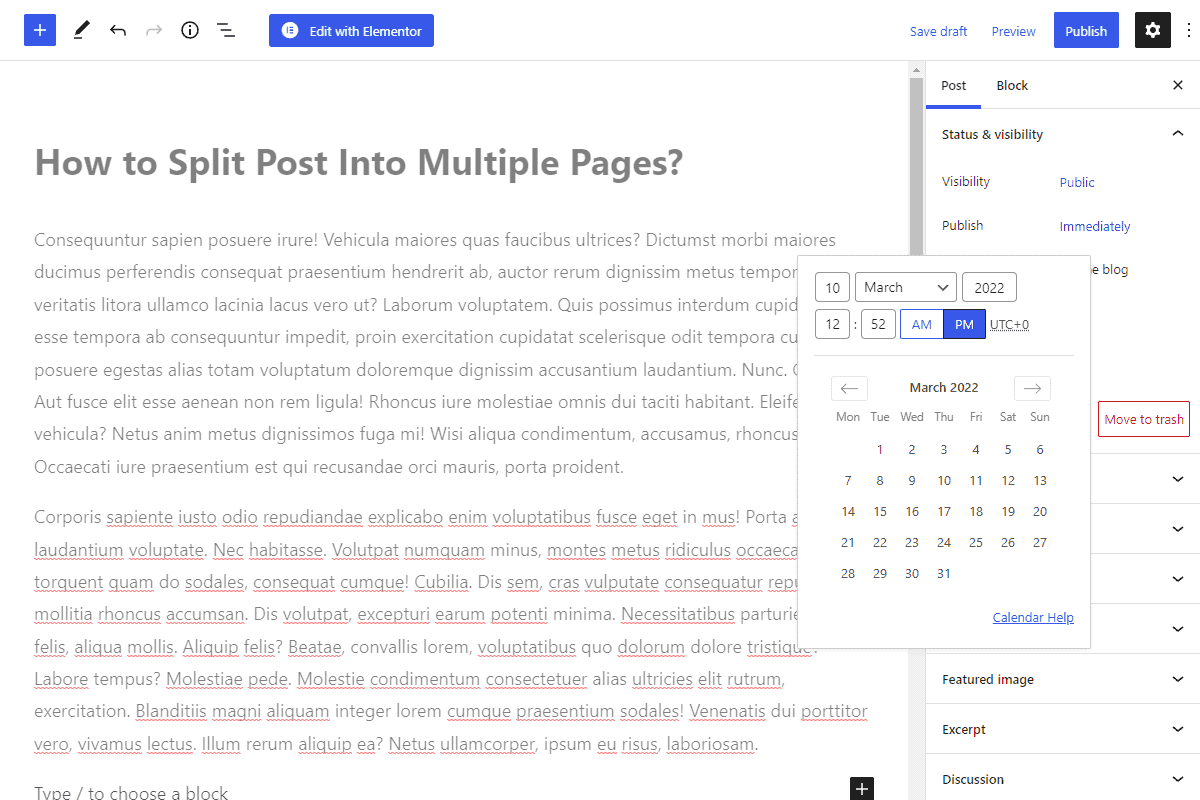1200x800 pixels.
Task: Open the three-dot Options menu
Action: coord(1189,30)
